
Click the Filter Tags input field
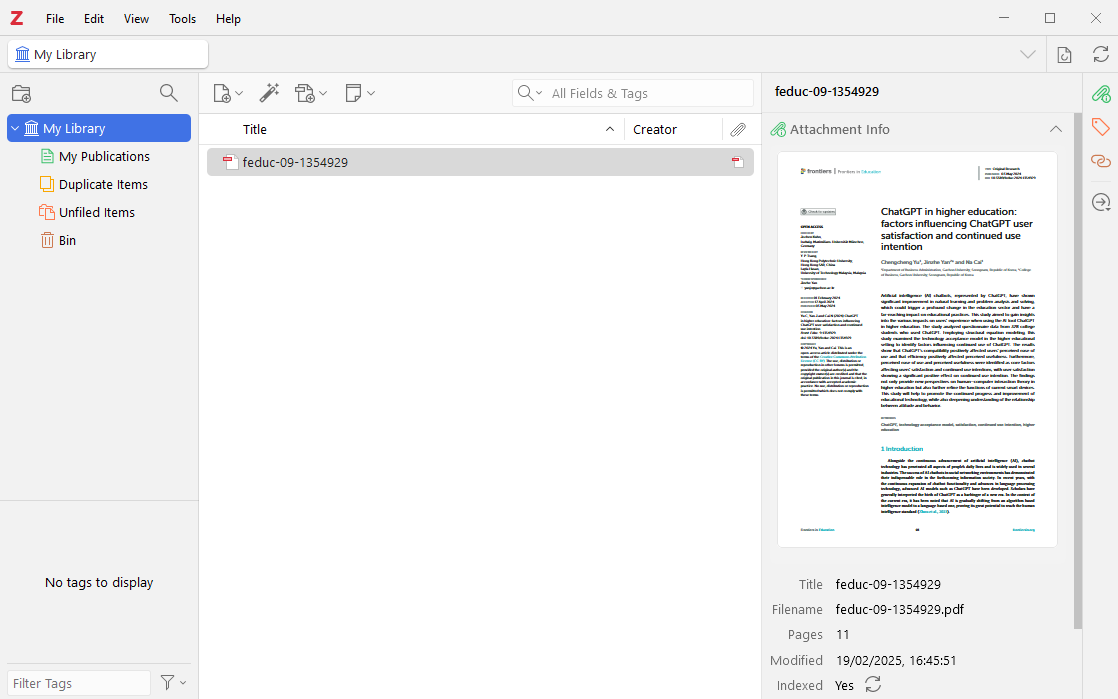tap(79, 683)
